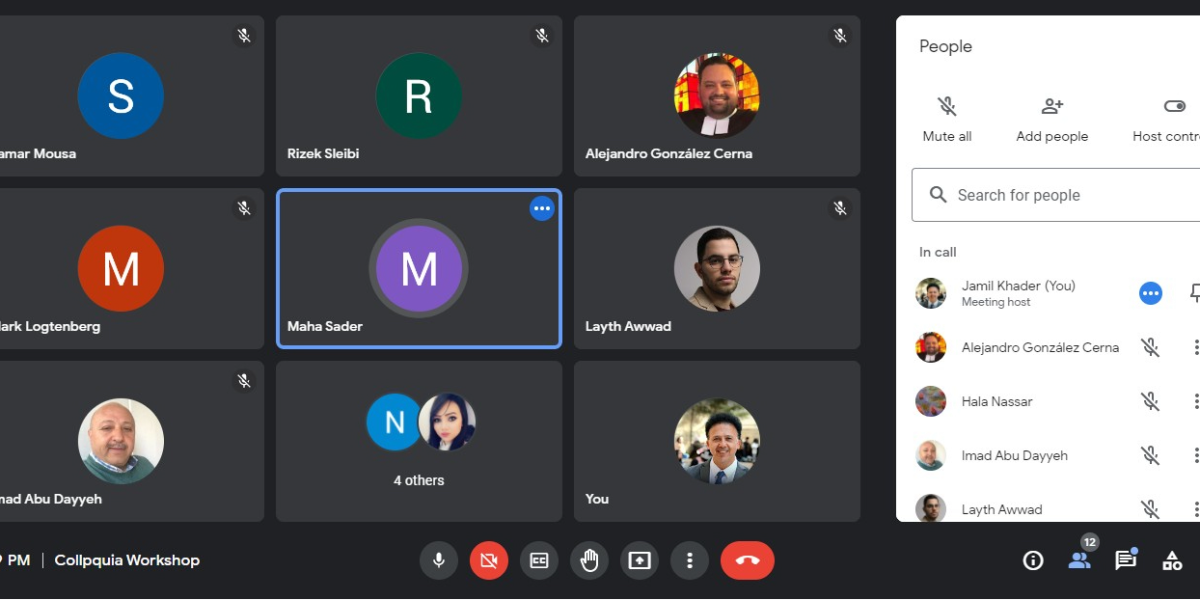Click Maha Sader's purple M avatar
This screenshot has width=1200, height=600.
[x=419, y=268]
